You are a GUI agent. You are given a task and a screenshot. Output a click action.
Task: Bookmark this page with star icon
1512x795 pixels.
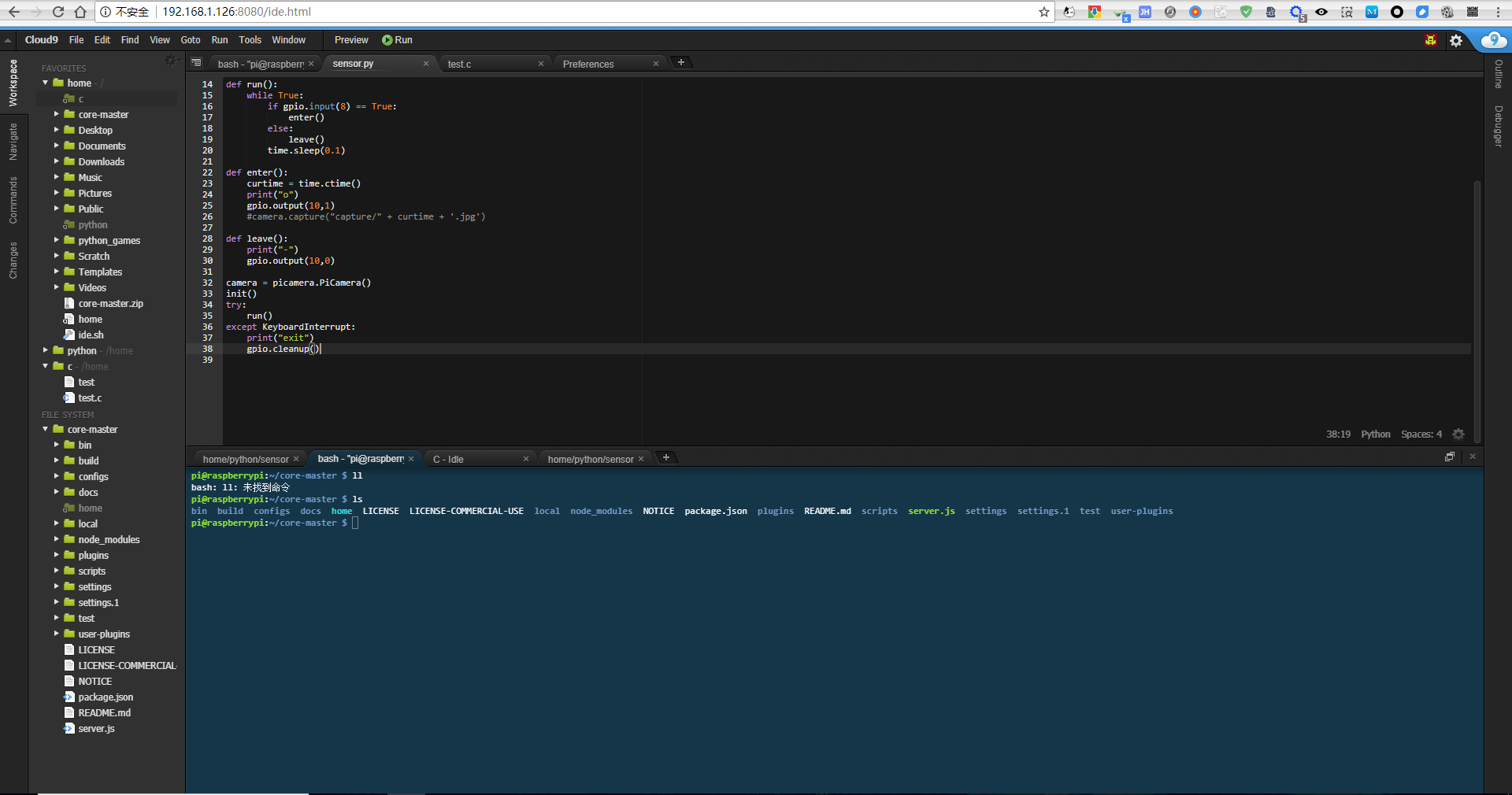pos(1044,12)
